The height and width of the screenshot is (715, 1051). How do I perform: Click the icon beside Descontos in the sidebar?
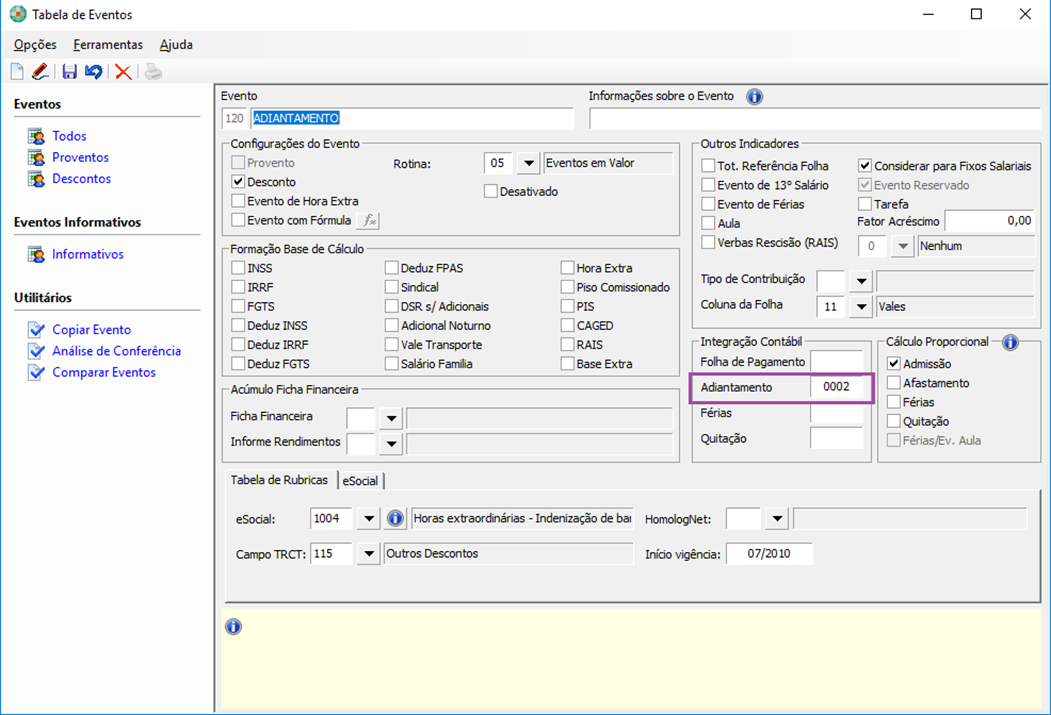(x=36, y=179)
